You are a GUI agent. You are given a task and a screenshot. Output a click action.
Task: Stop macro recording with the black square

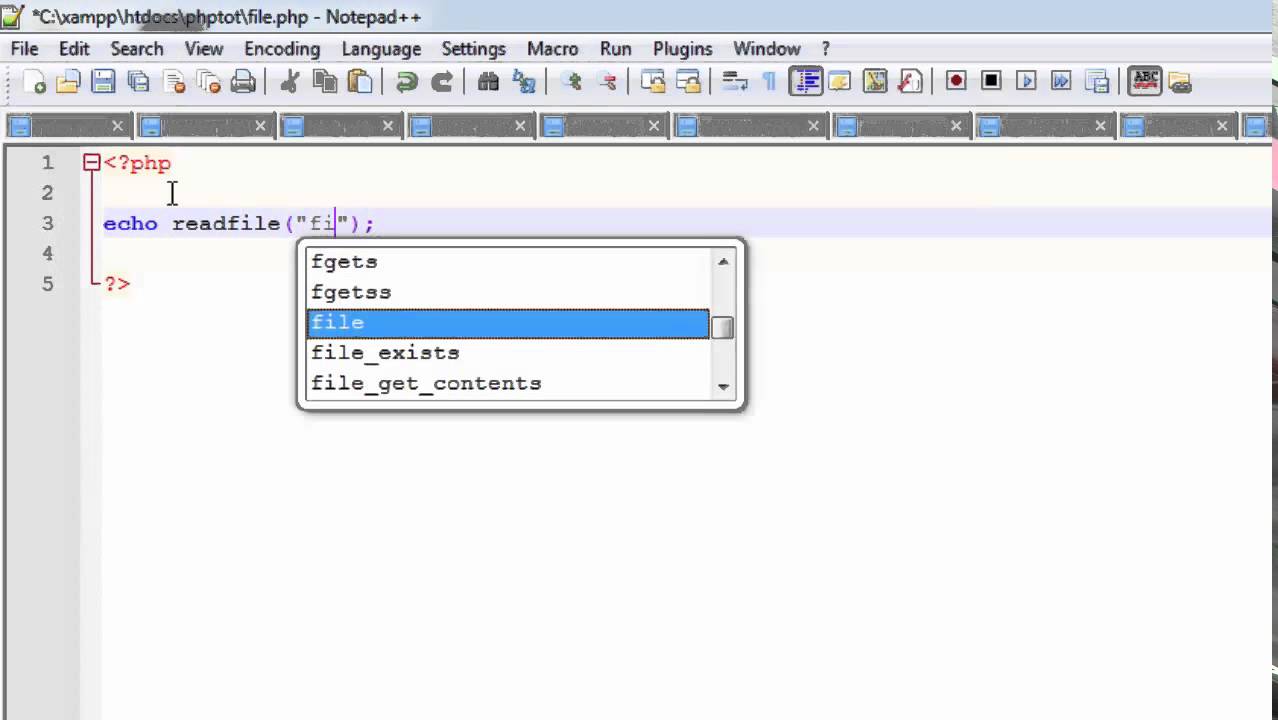pyautogui.click(x=991, y=82)
